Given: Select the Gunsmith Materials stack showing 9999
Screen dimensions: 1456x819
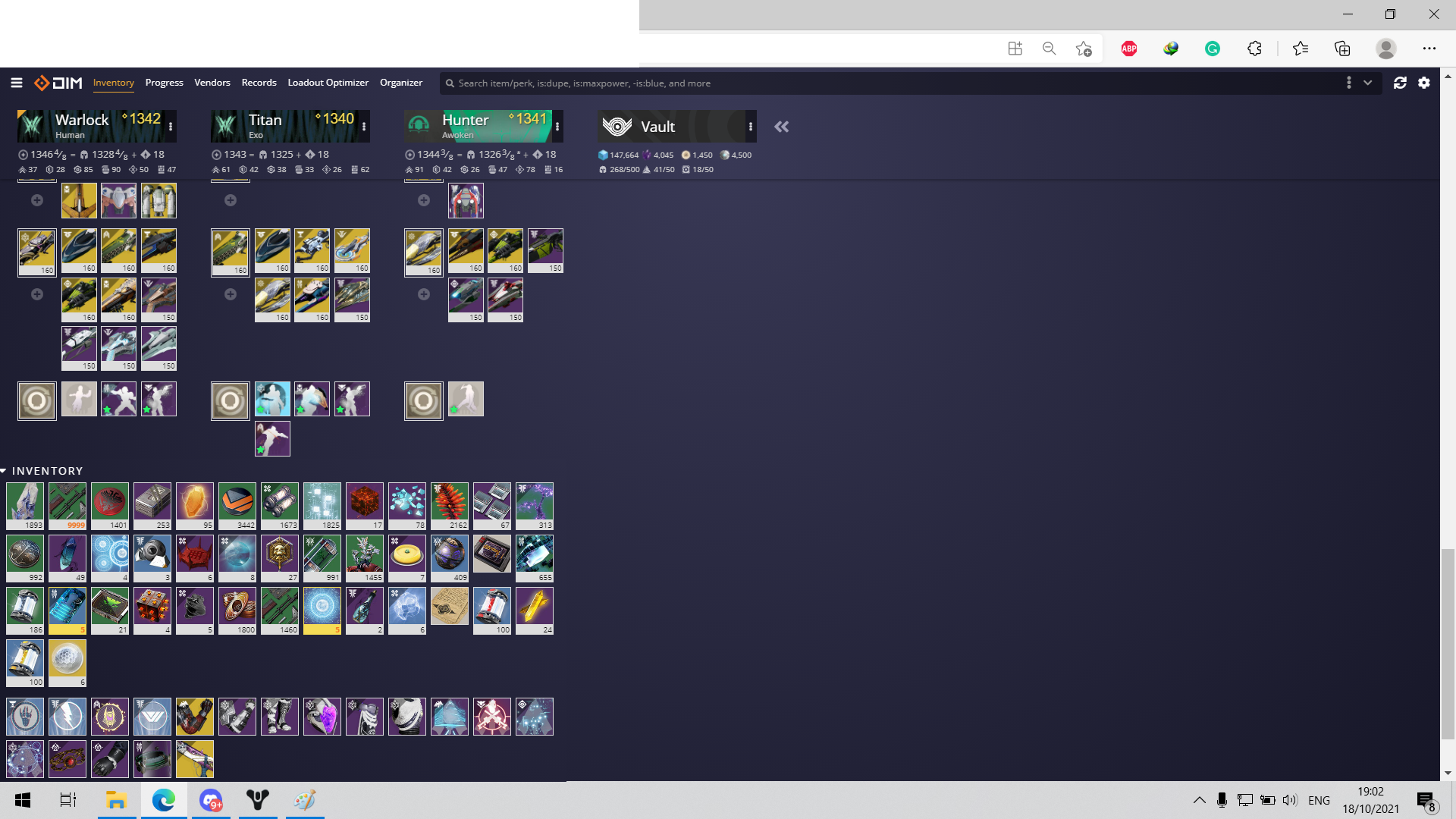Looking at the screenshot, I should point(67,506).
